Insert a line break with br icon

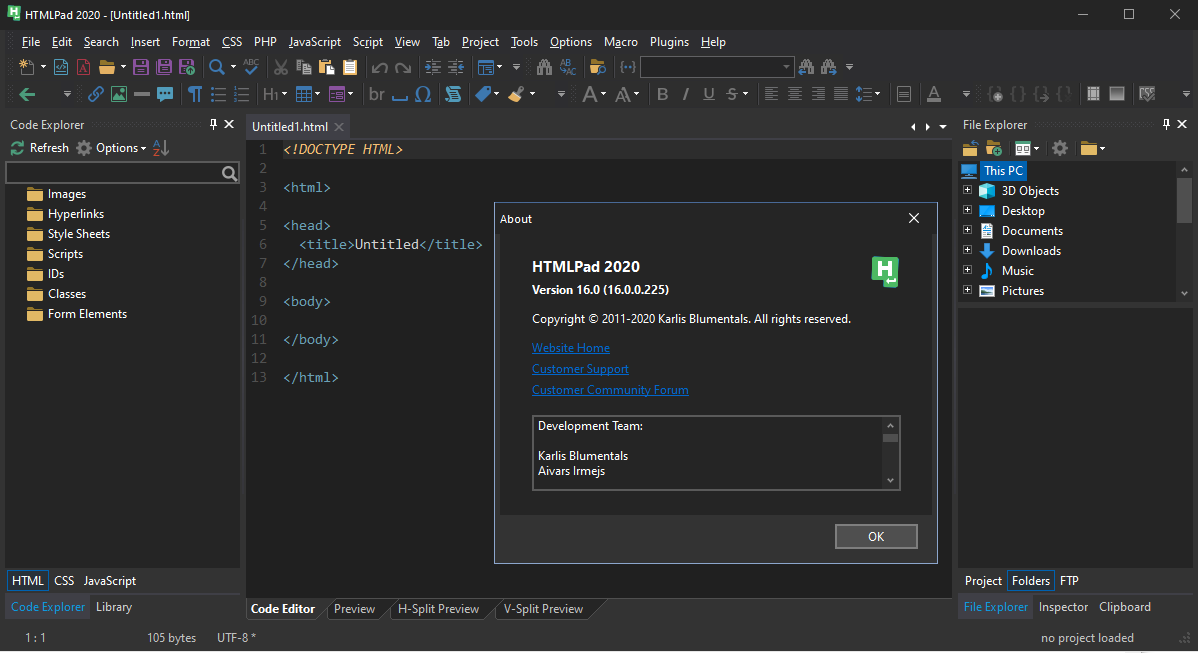377,94
